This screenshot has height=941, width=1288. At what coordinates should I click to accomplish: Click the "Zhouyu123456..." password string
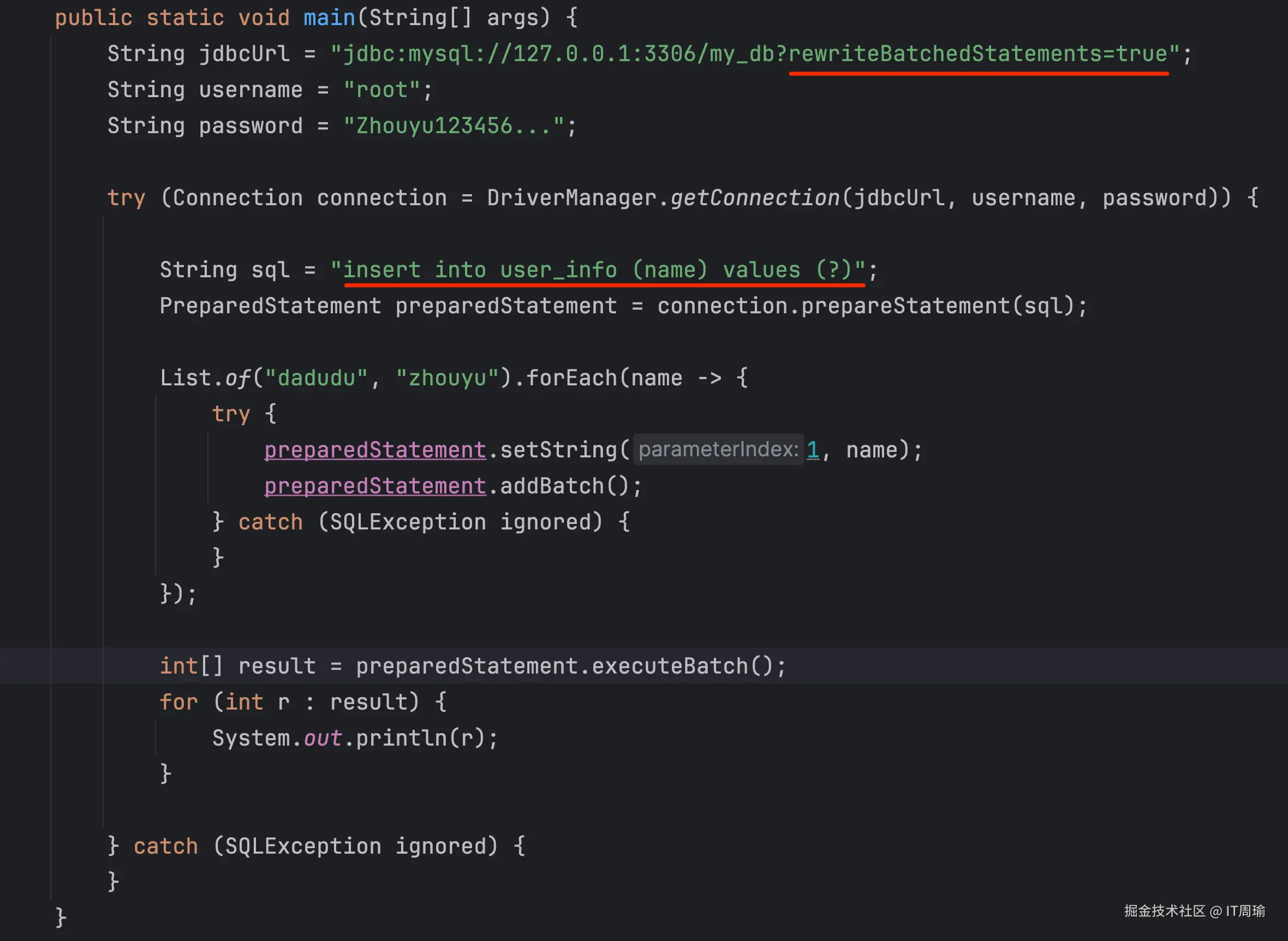pyautogui.click(x=453, y=126)
